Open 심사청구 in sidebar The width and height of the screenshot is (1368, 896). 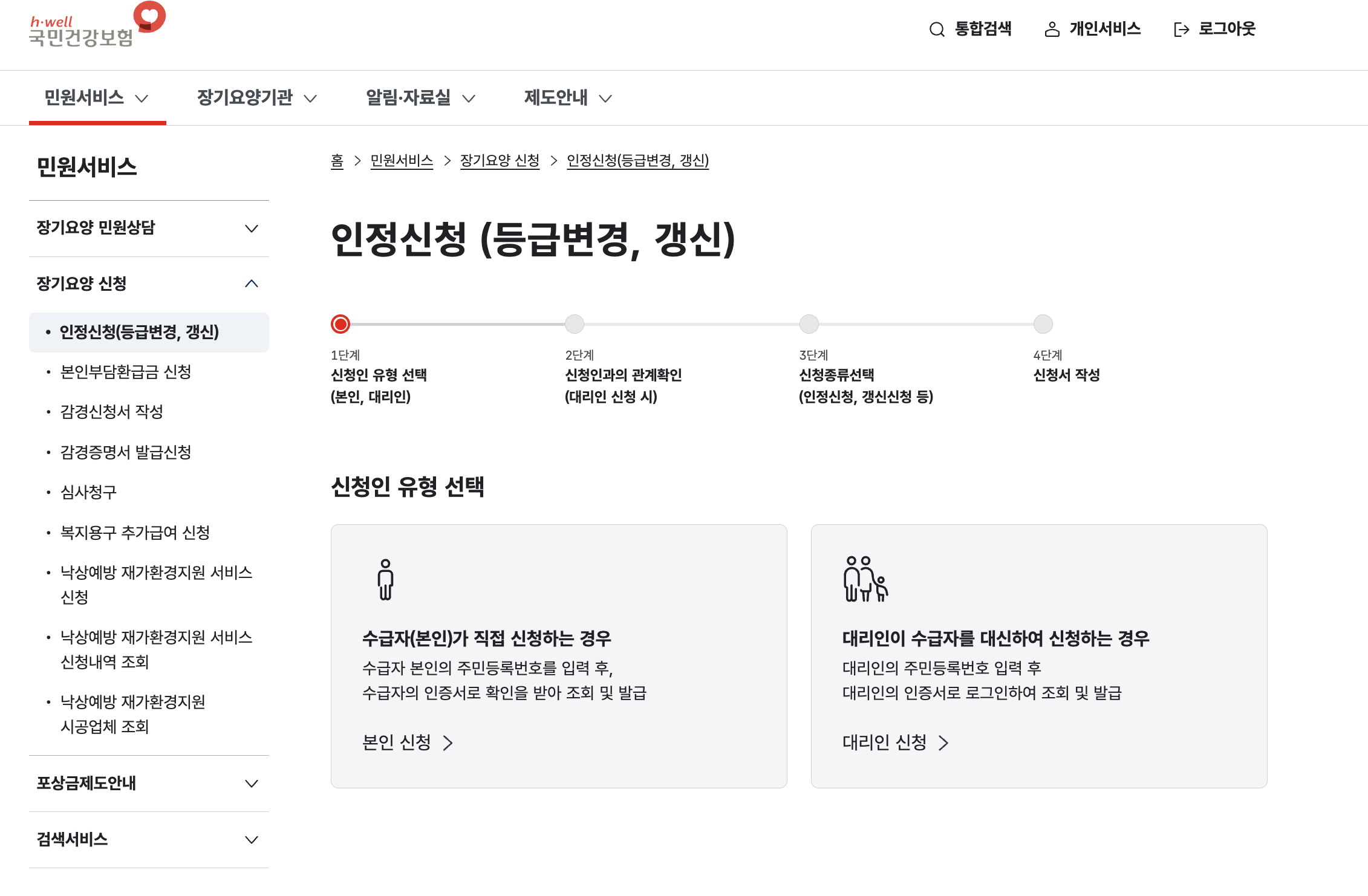pyautogui.click(x=88, y=492)
